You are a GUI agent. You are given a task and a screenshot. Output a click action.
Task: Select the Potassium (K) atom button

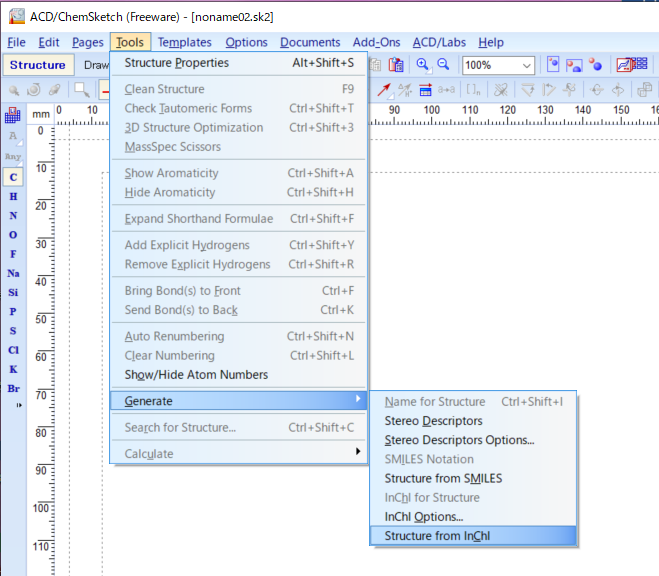[13, 369]
